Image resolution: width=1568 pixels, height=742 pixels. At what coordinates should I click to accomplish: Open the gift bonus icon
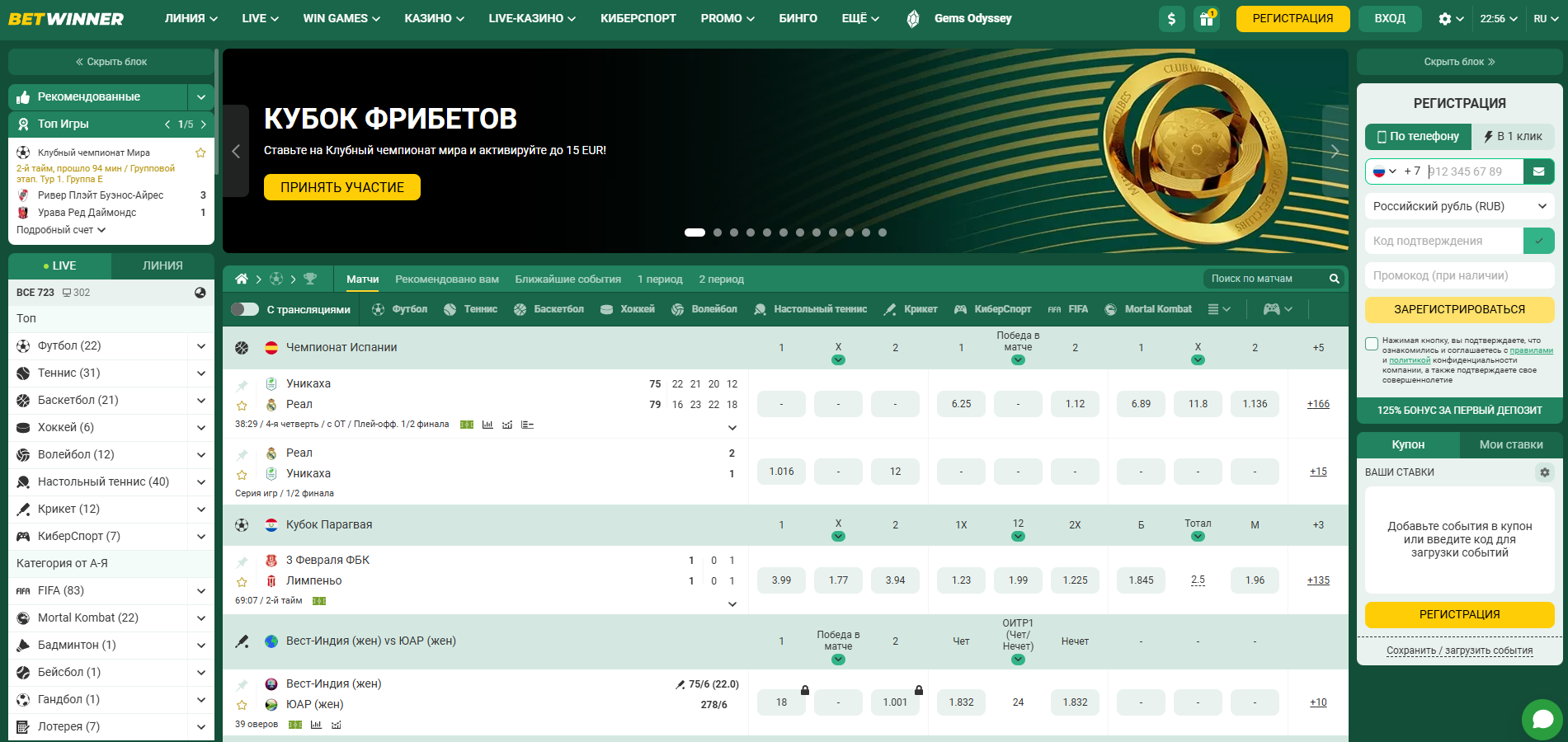1206,18
